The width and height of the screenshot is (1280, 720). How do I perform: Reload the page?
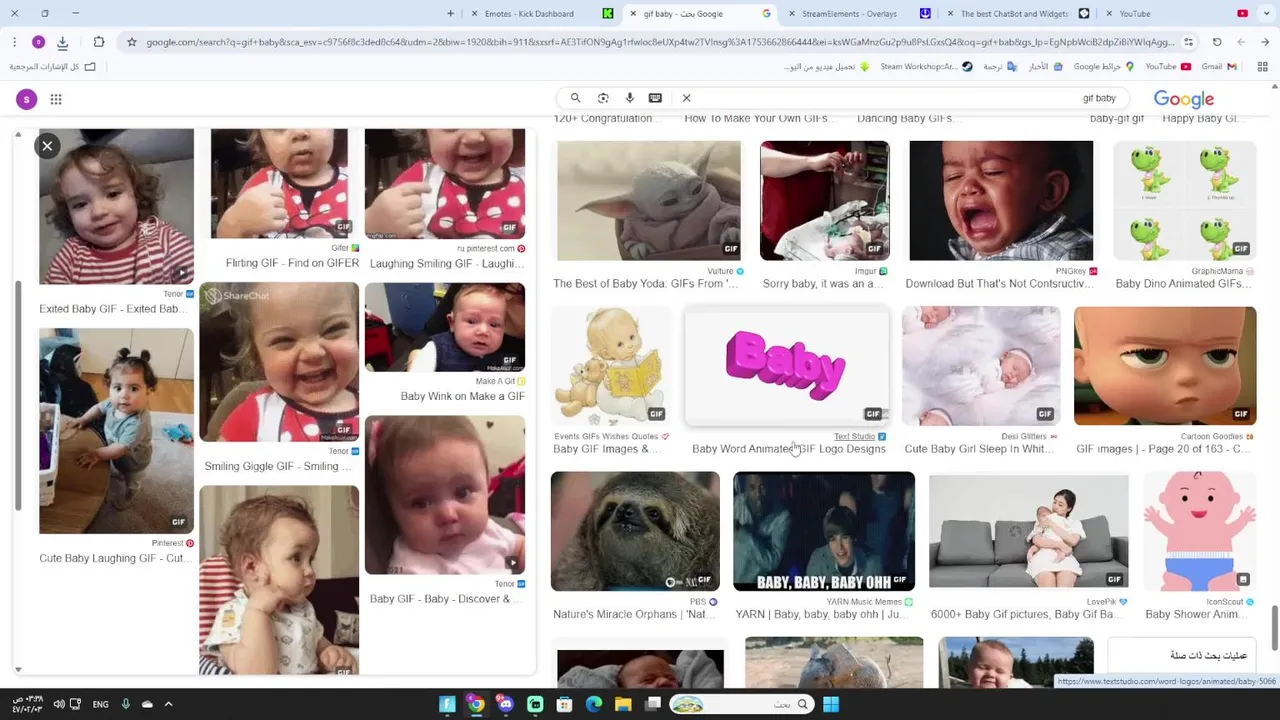pyautogui.click(x=1217, y=42)
